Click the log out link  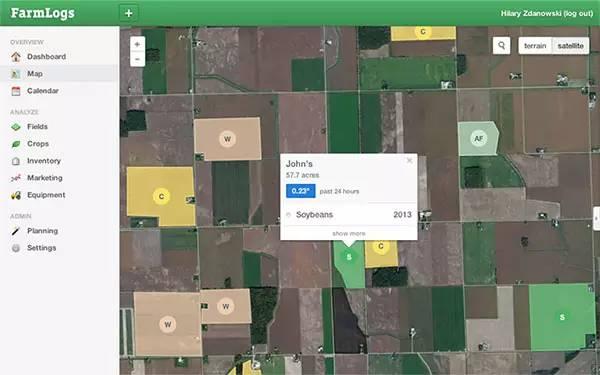(x=578, y=13)
